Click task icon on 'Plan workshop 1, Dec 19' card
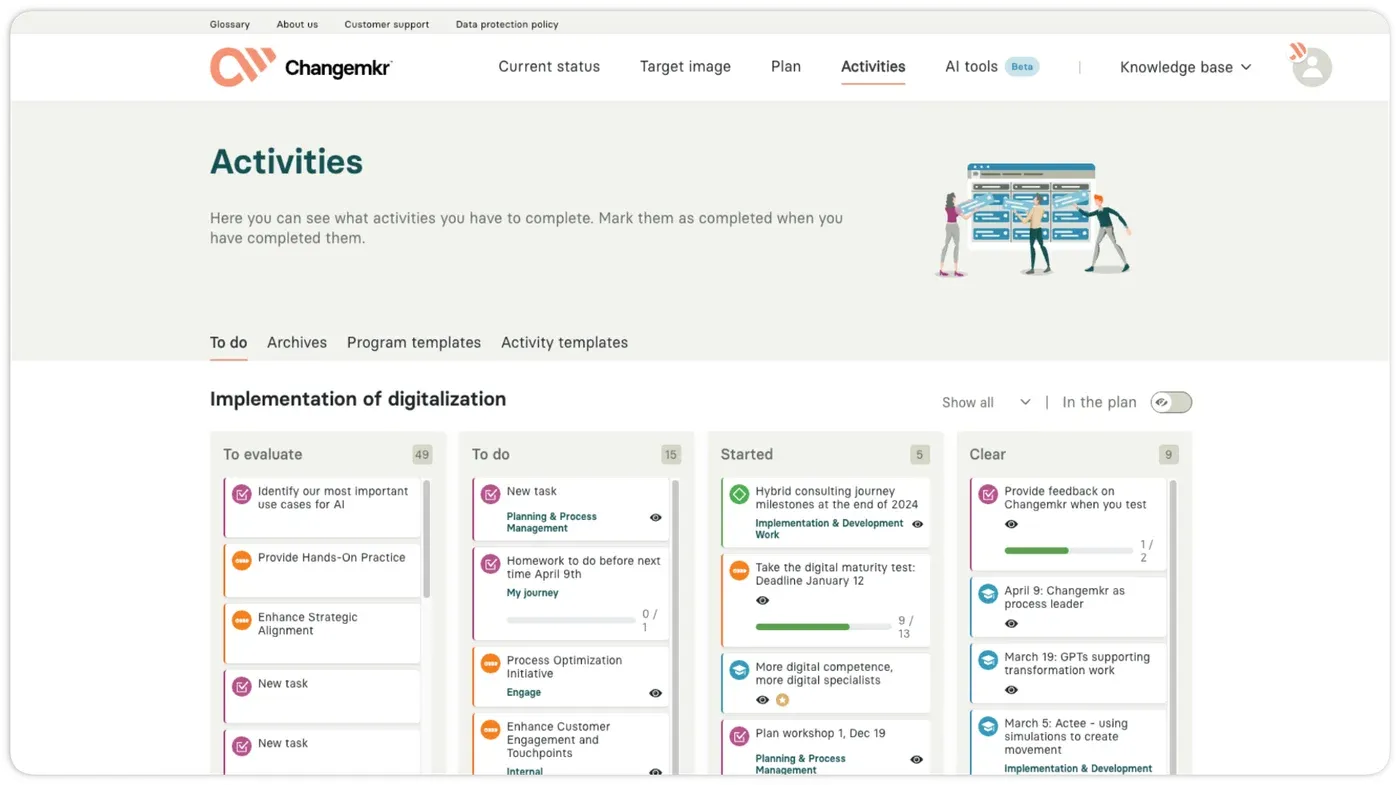This screenshot has height=785, width=1400. (x=739, y=736)
